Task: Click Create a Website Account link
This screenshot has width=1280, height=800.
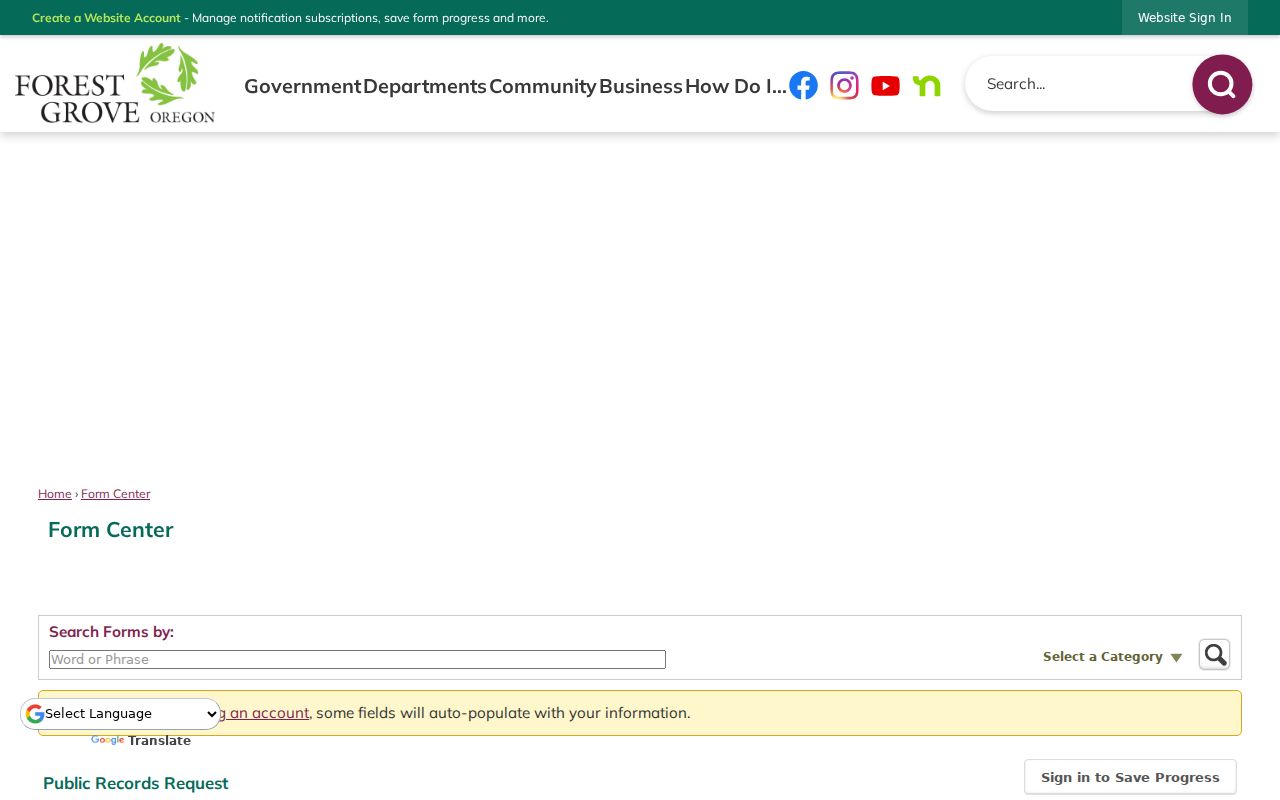Action: 106,18
